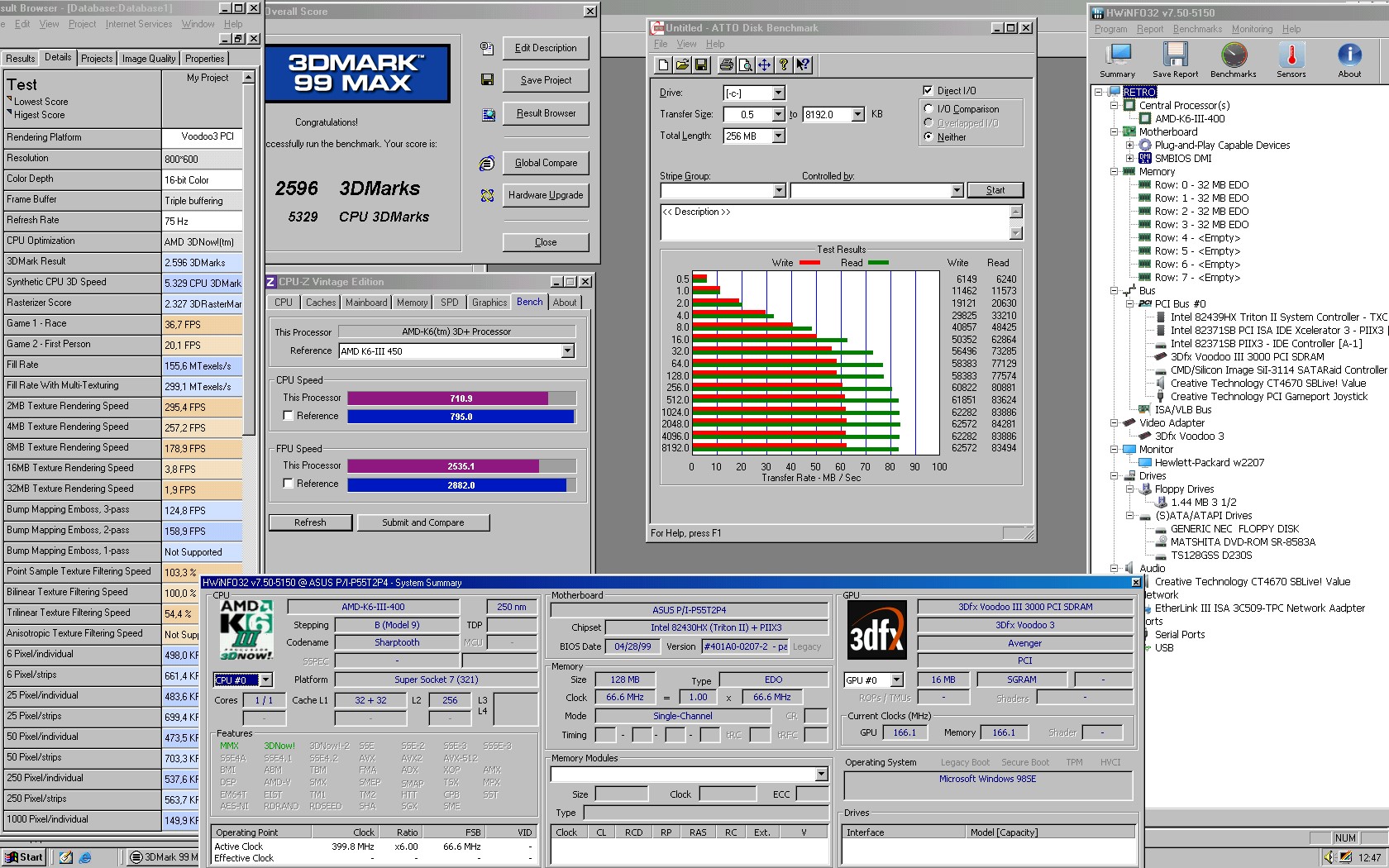Open the Drive dropdown in ATTO Disk Benchmark
1389x868 pixels.
coord(778,93)
